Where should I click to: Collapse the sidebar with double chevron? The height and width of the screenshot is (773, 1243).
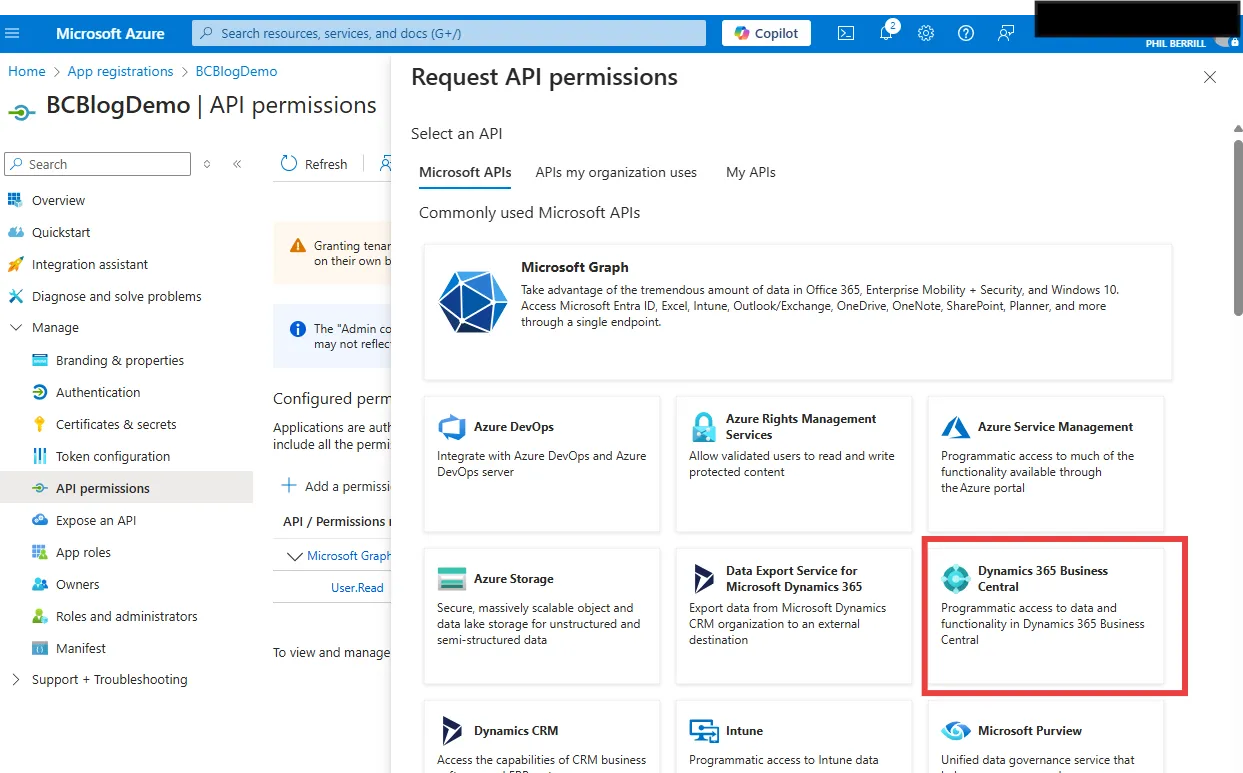(237, 164)
